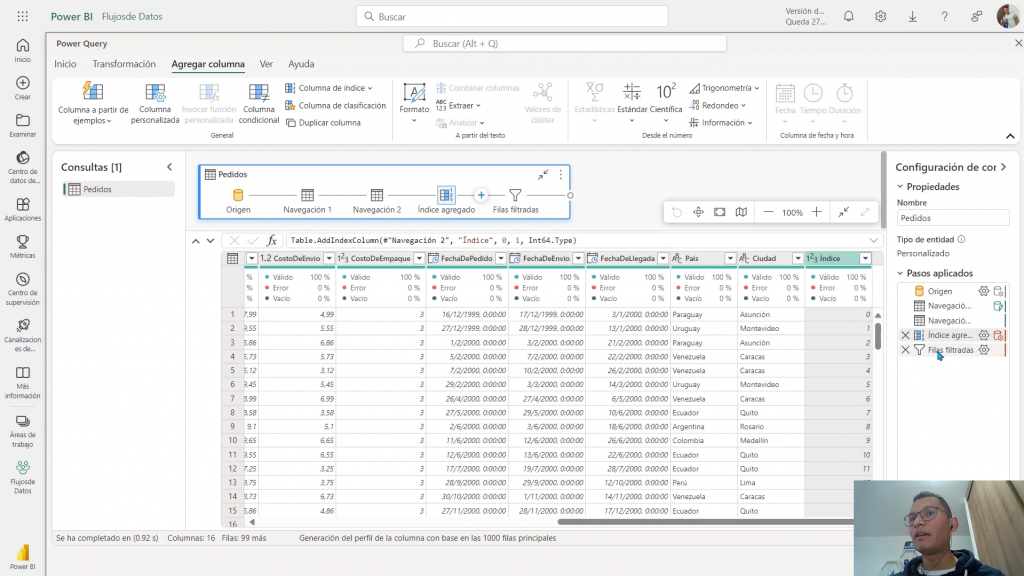Click the Formato button
1024x576 pixels.
414,103
